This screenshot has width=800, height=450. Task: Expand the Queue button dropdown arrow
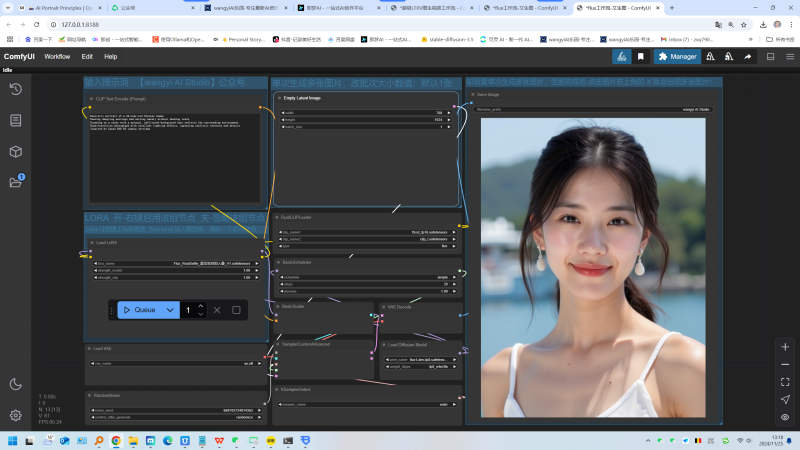171,310
